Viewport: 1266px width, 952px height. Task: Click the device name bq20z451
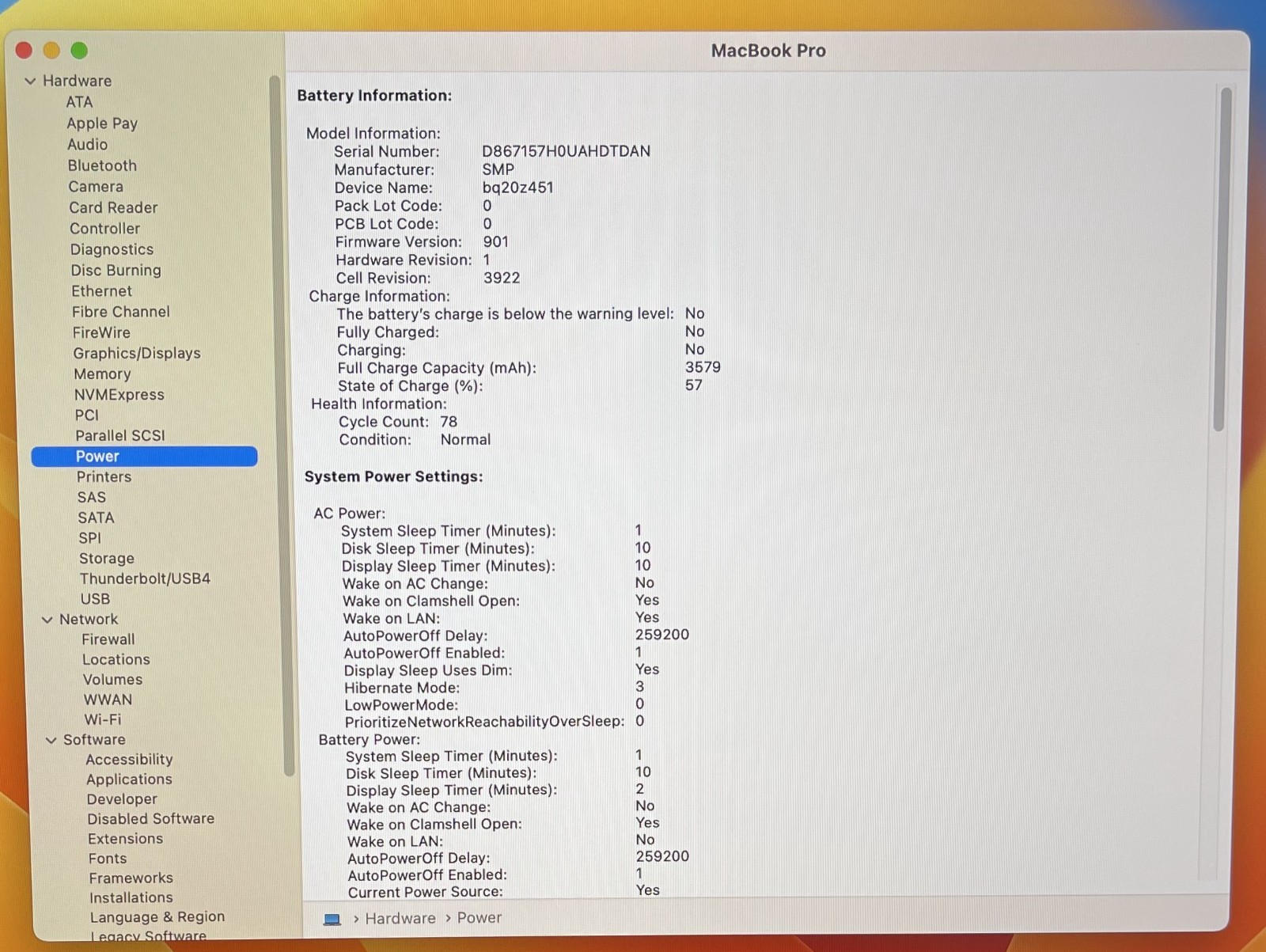(x=517, y=188)
